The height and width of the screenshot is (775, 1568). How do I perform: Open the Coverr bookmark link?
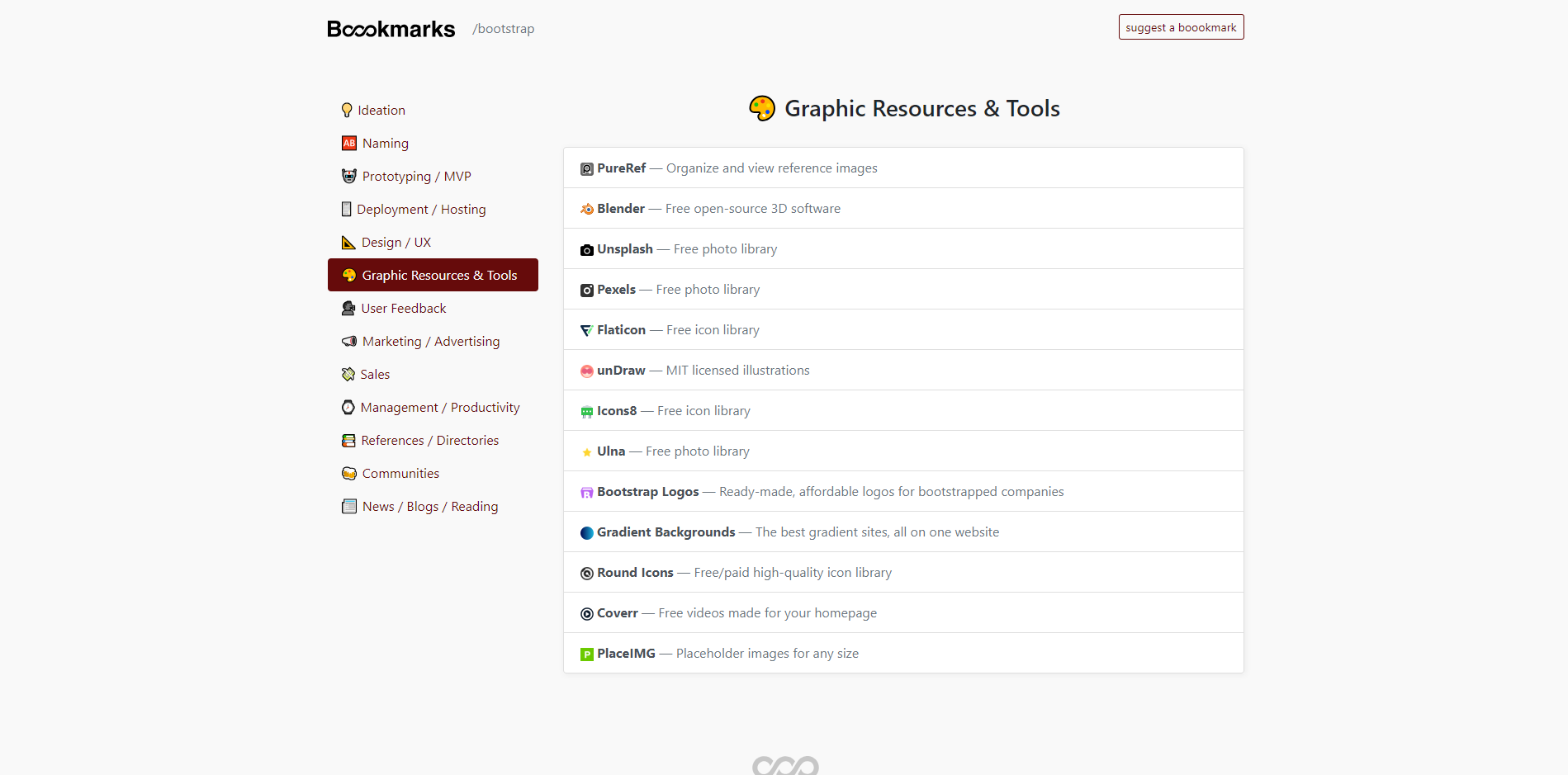click(903, 612)
